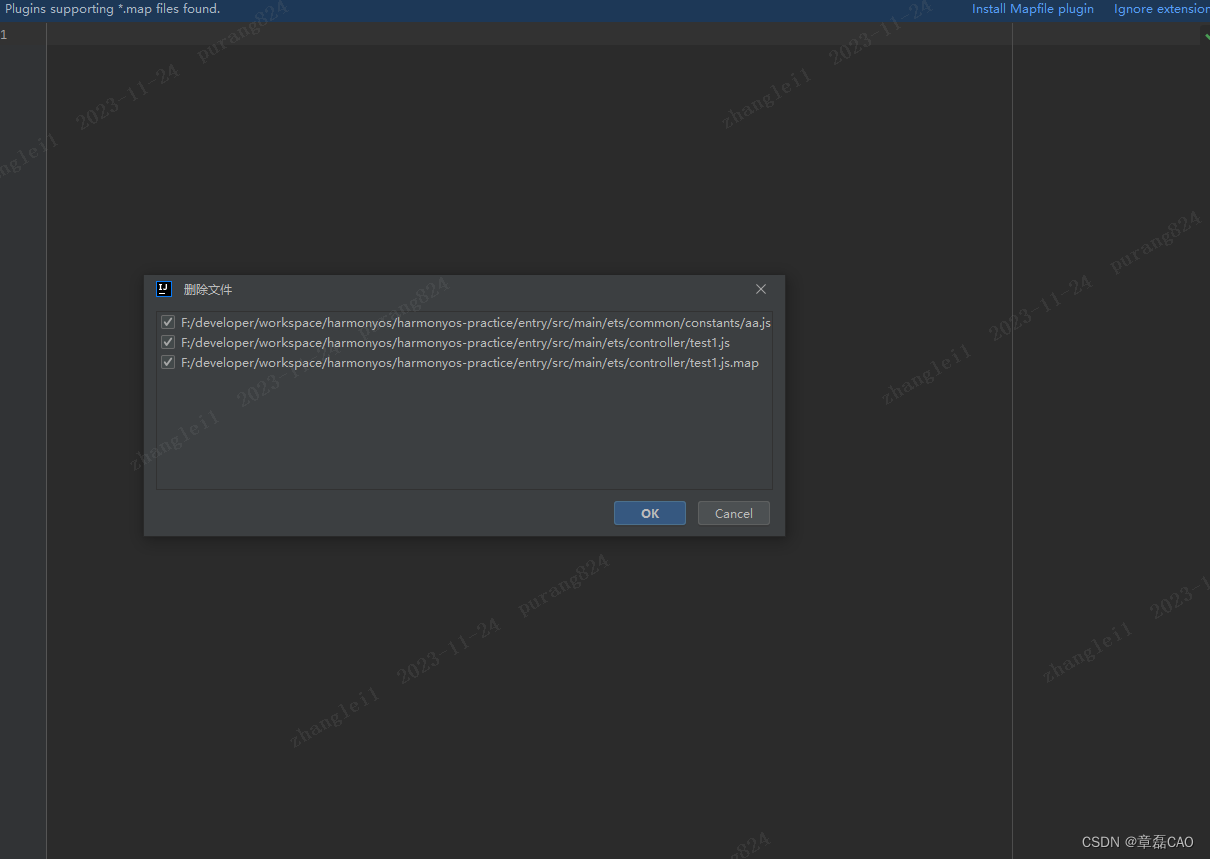The height and width of the screenshot is (859, 1210).
Task: Select the test1.js.map path text
Action: click(x=470, y=363)
